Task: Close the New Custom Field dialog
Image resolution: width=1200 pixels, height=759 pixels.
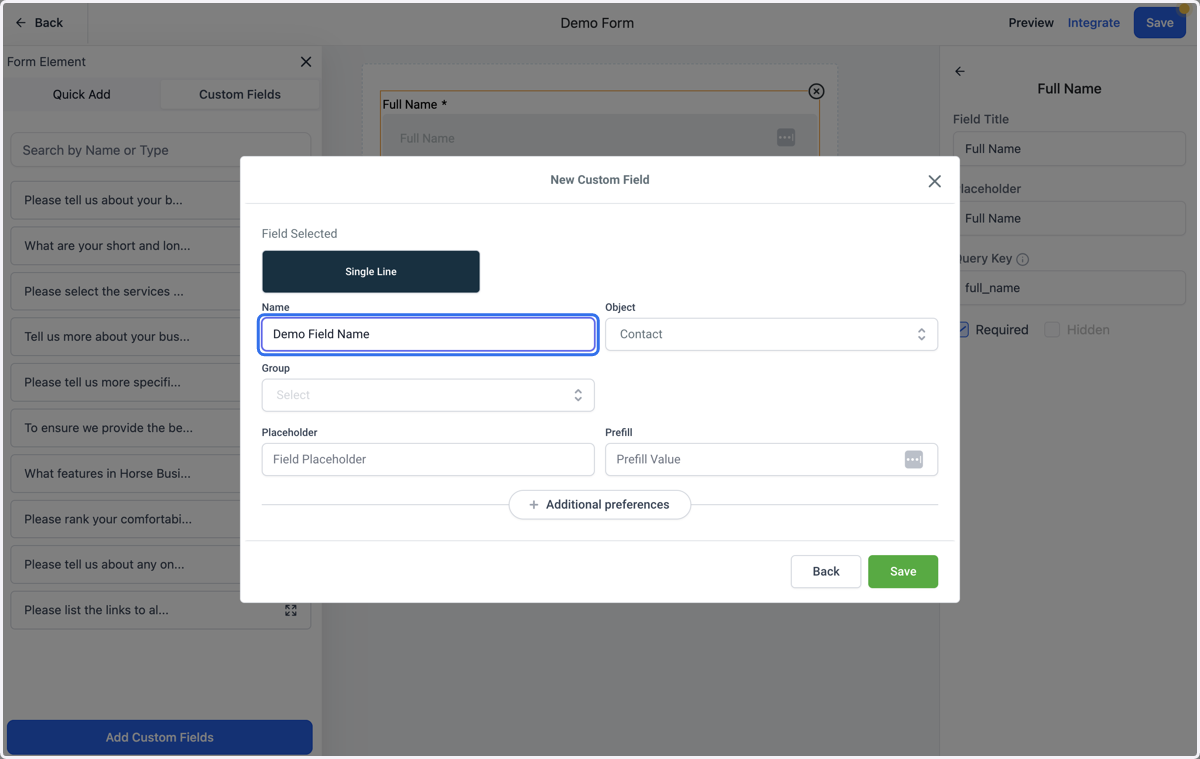Action: [934, 181]
